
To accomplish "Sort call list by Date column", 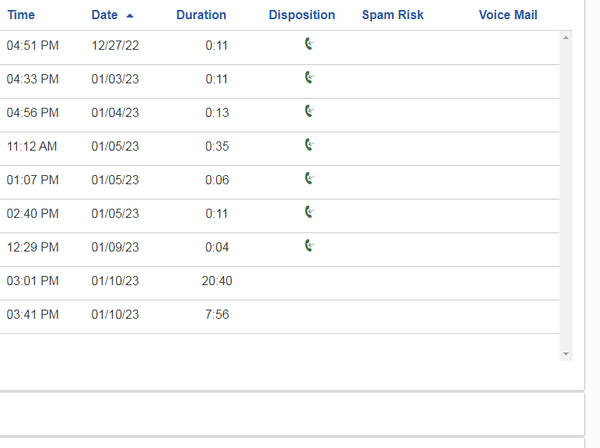I will [104, 15].
